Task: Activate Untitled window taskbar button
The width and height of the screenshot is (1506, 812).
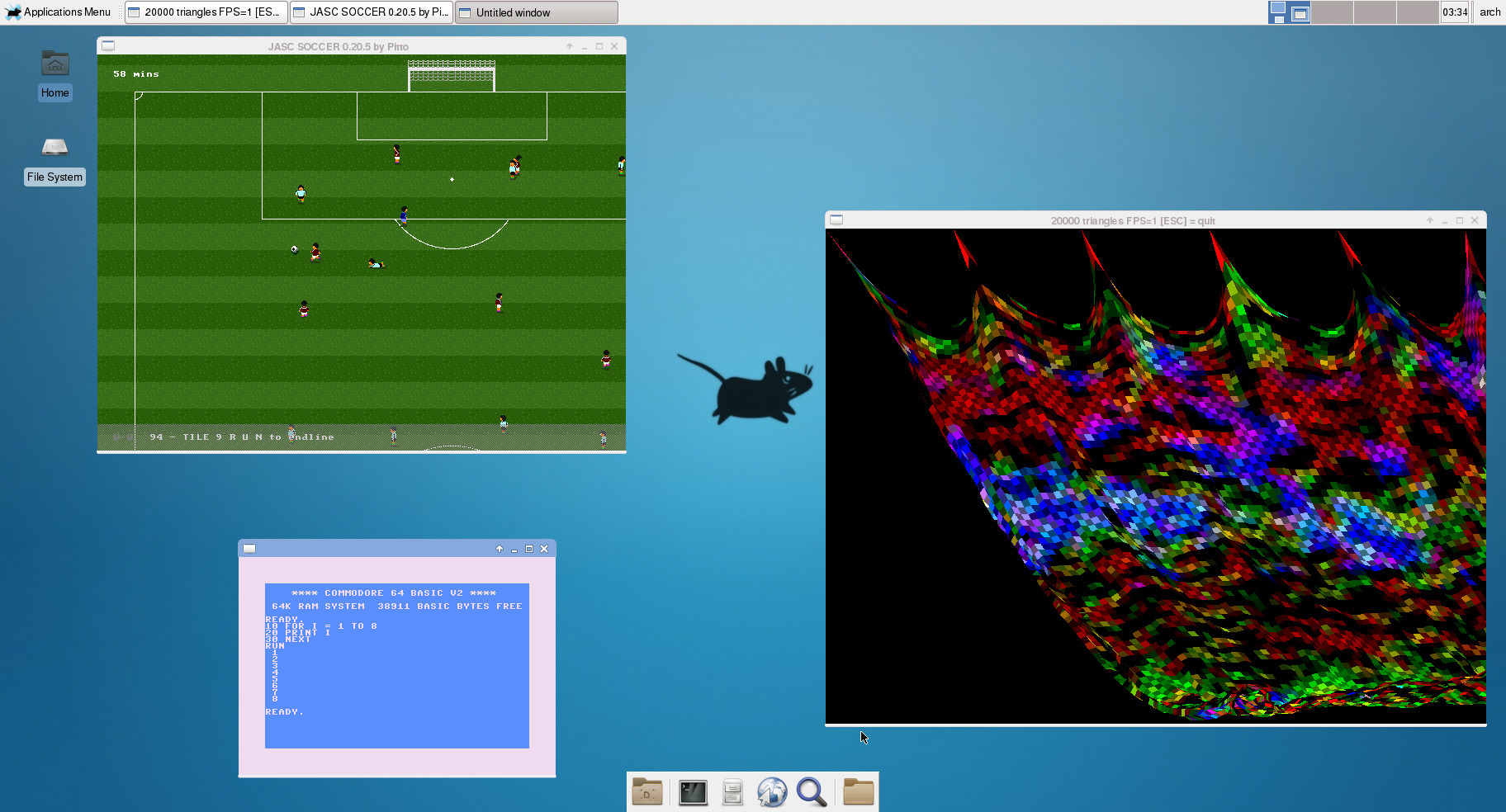Action: pos(536,12)
